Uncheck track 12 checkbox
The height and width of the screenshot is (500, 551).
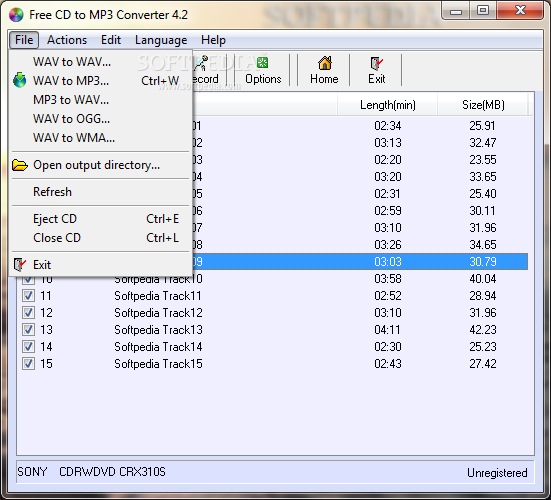tap(28, 312)
